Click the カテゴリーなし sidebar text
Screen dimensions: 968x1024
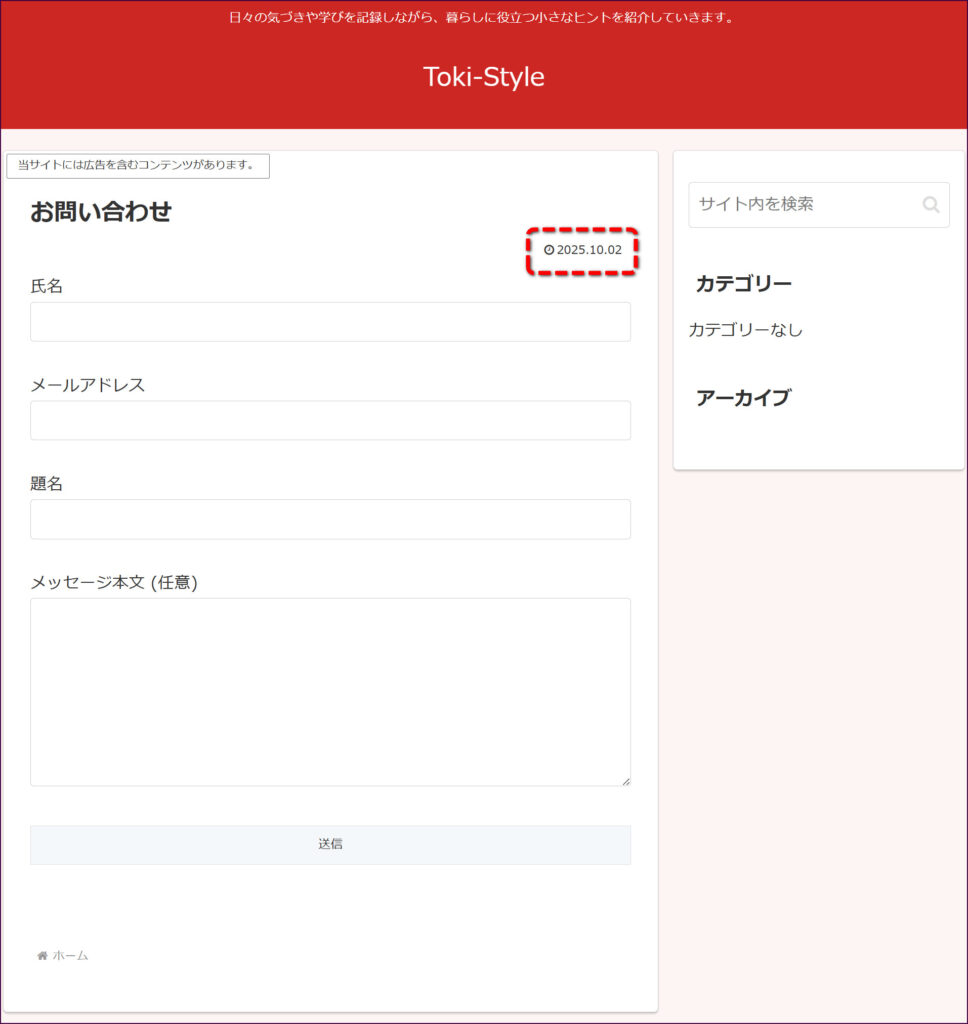(x=745, y=330)
